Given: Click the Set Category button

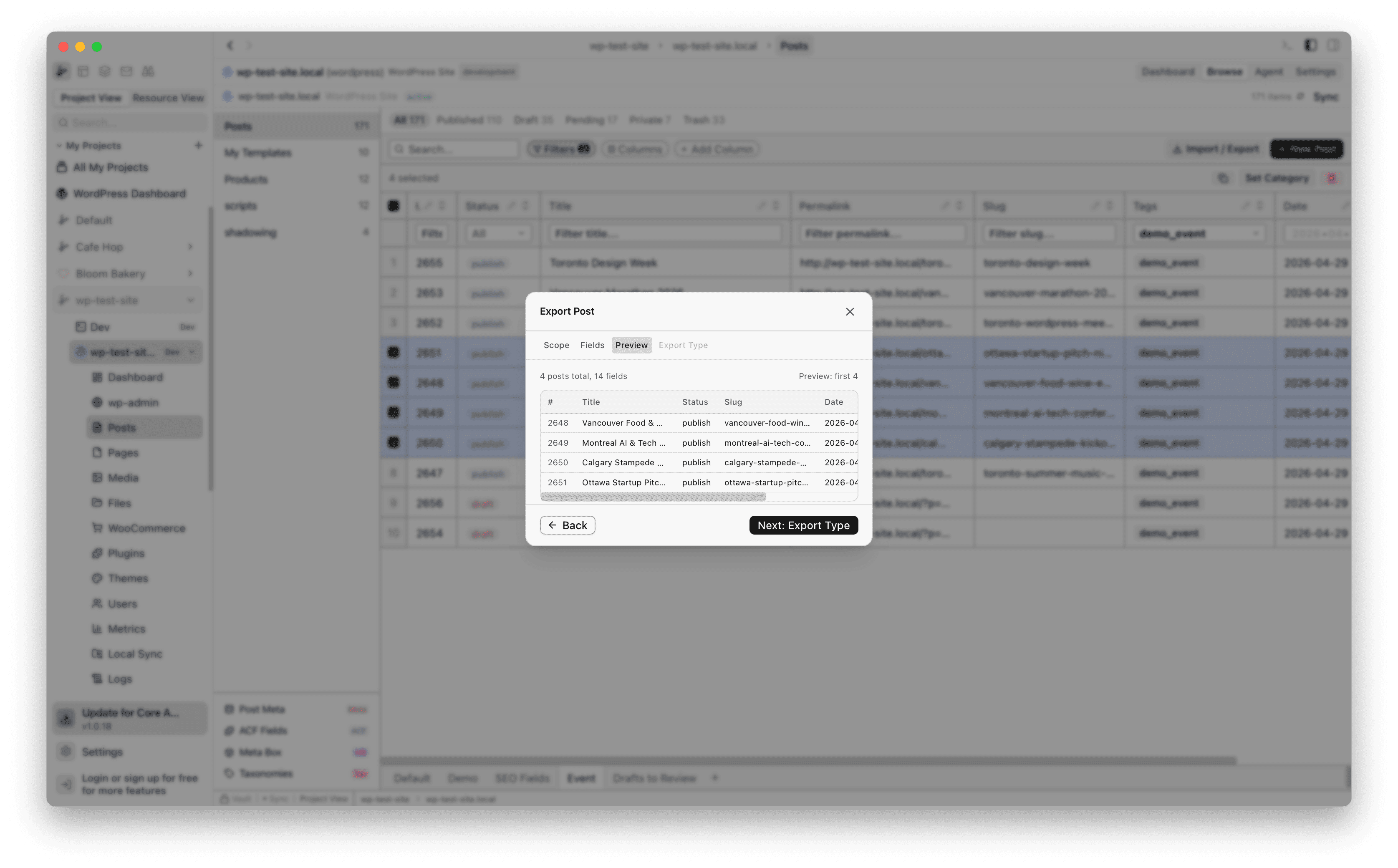Looking at the screenshot, I should click(1276, 179).
